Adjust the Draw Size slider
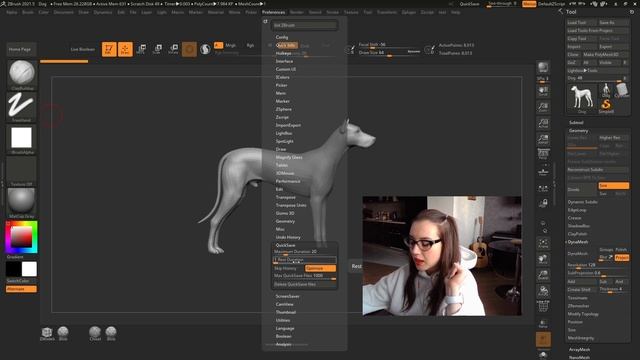This screenshot has width=640, height=360. (389, 53)
